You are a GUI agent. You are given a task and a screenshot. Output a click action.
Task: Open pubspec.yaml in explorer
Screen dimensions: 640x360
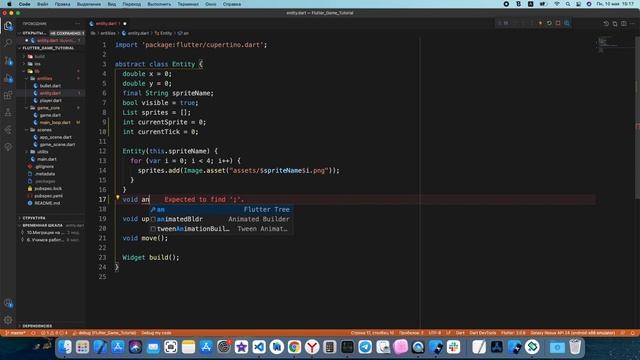tap(48, 196)
